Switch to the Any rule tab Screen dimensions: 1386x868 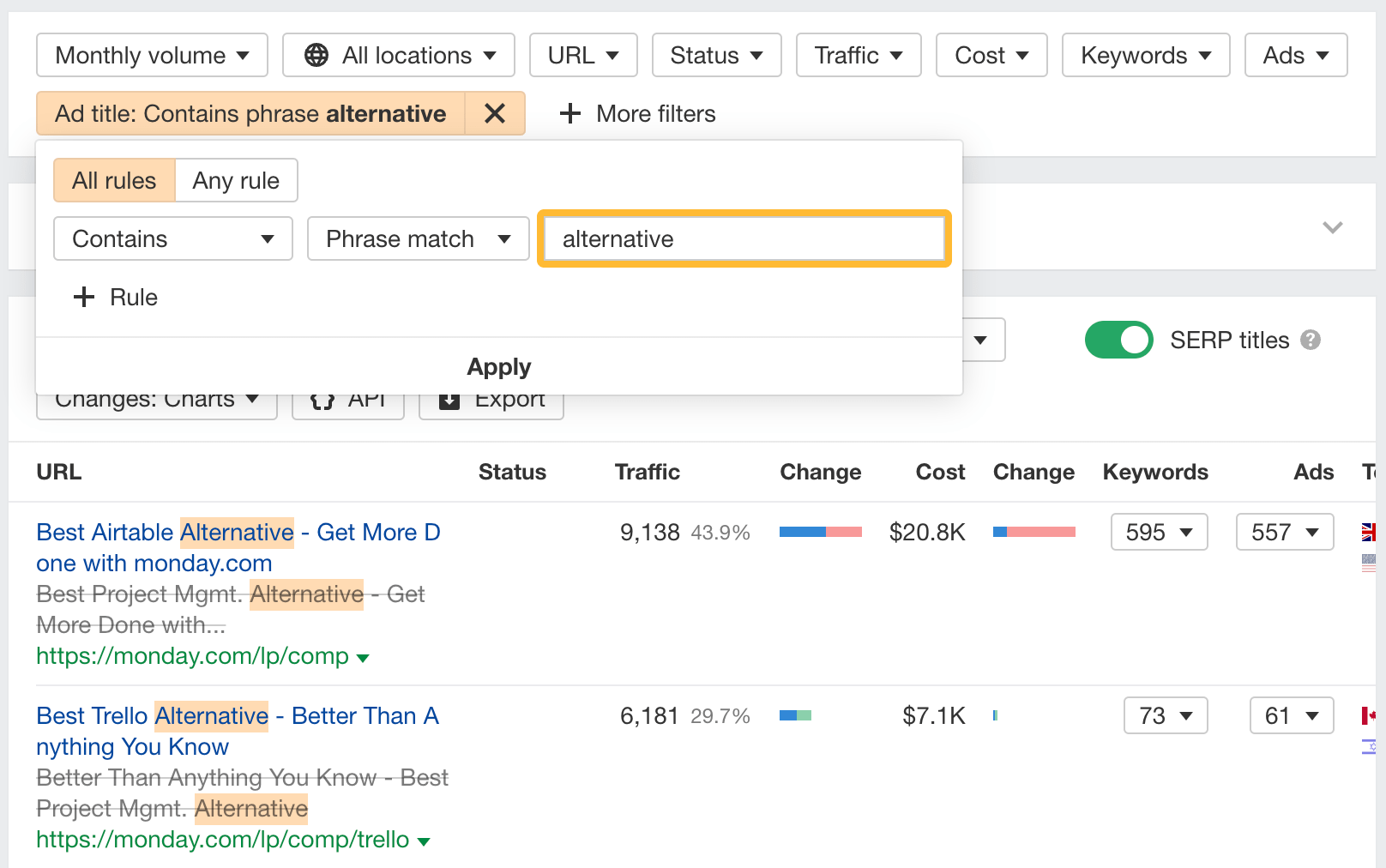pos(236,180)
